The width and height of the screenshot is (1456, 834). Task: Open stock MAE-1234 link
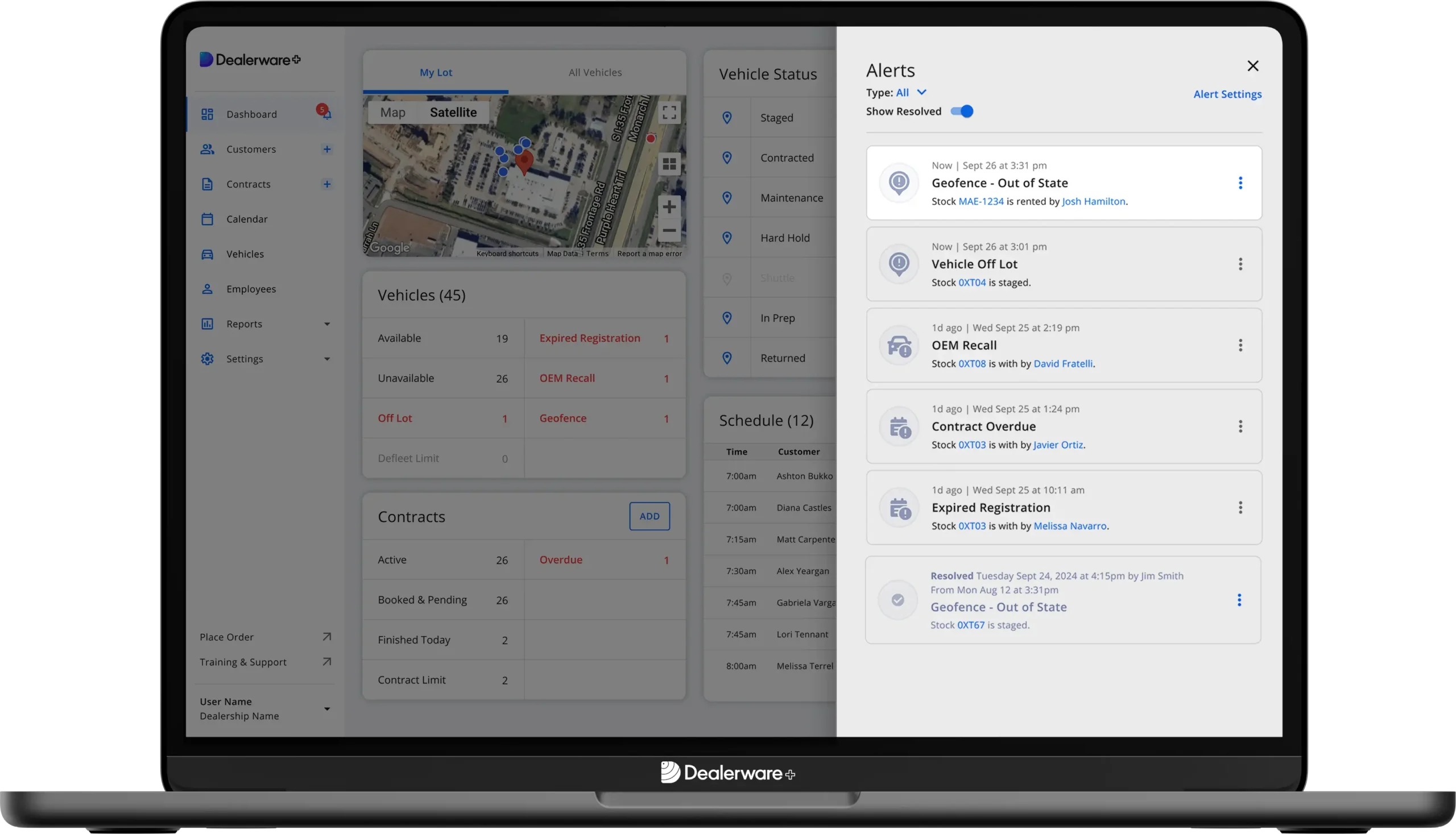pyautogui.click(x=981, y=201)
